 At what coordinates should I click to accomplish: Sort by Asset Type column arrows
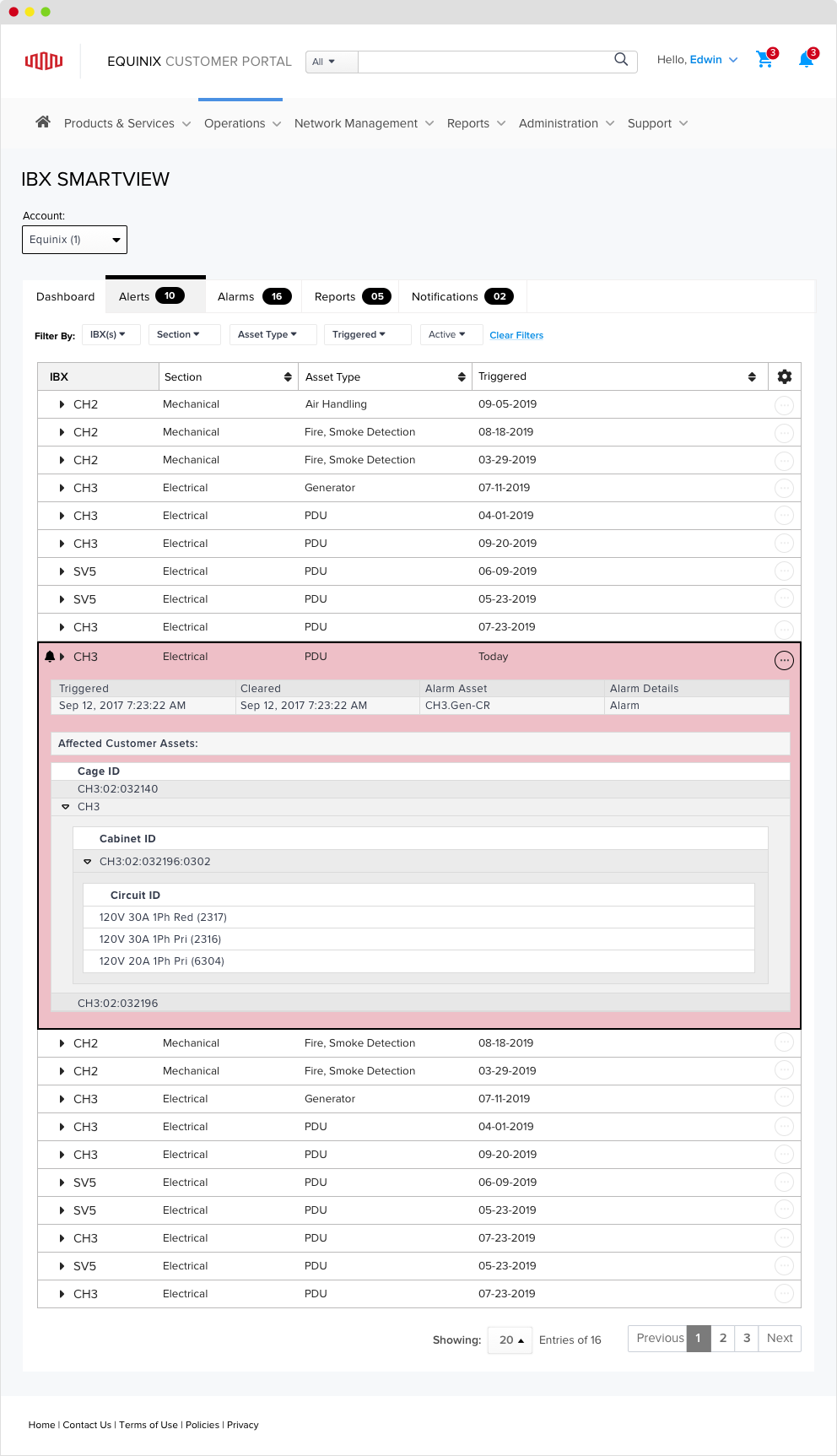(462, 377)
